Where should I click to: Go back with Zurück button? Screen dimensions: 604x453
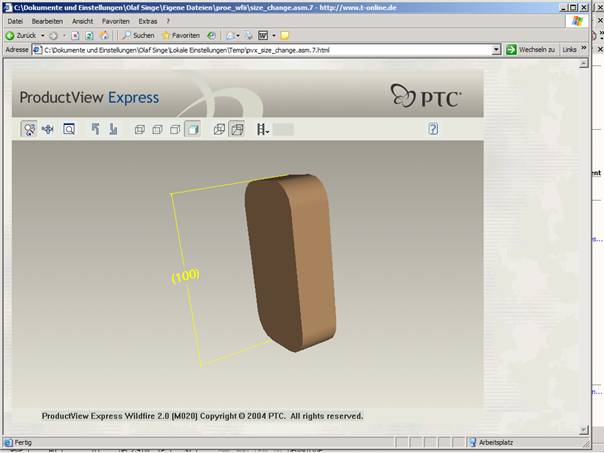tap(21, 35)
